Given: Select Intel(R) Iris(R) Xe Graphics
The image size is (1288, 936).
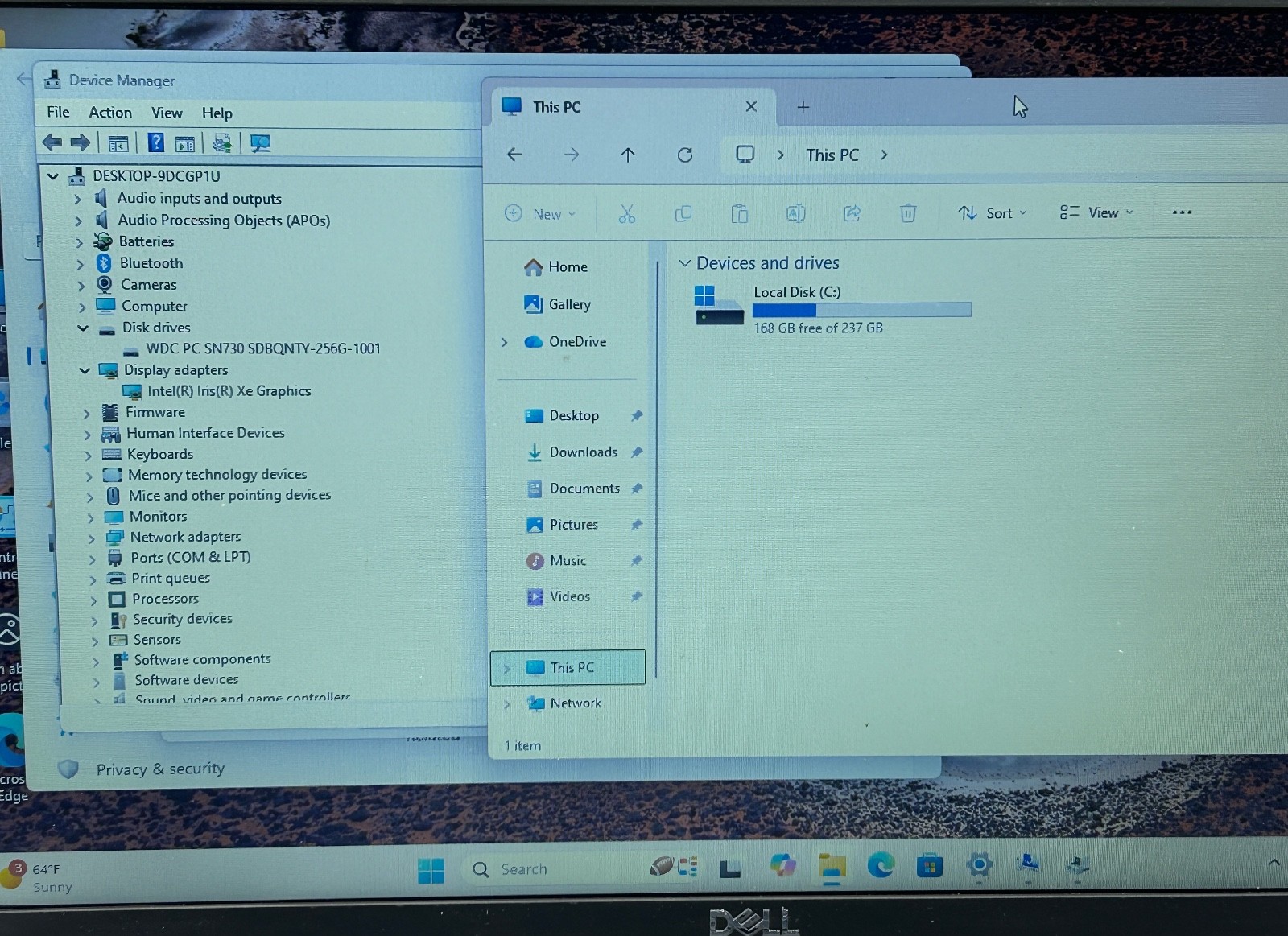Looking at the screenshot, I should click(x=229, y=391).
